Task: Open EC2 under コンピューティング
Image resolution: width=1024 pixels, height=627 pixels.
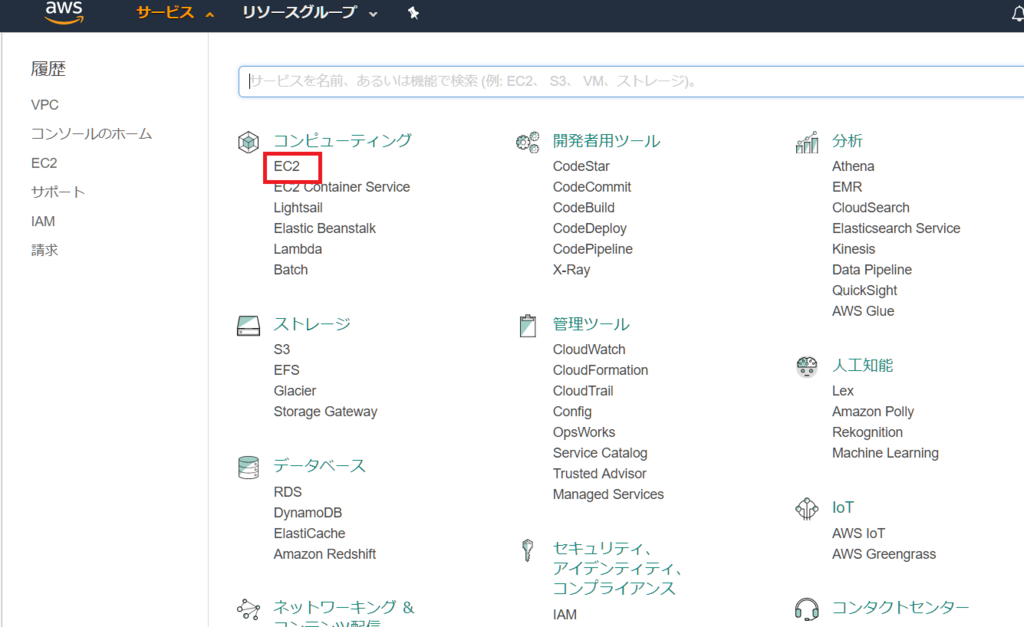Action: point(287,167)
